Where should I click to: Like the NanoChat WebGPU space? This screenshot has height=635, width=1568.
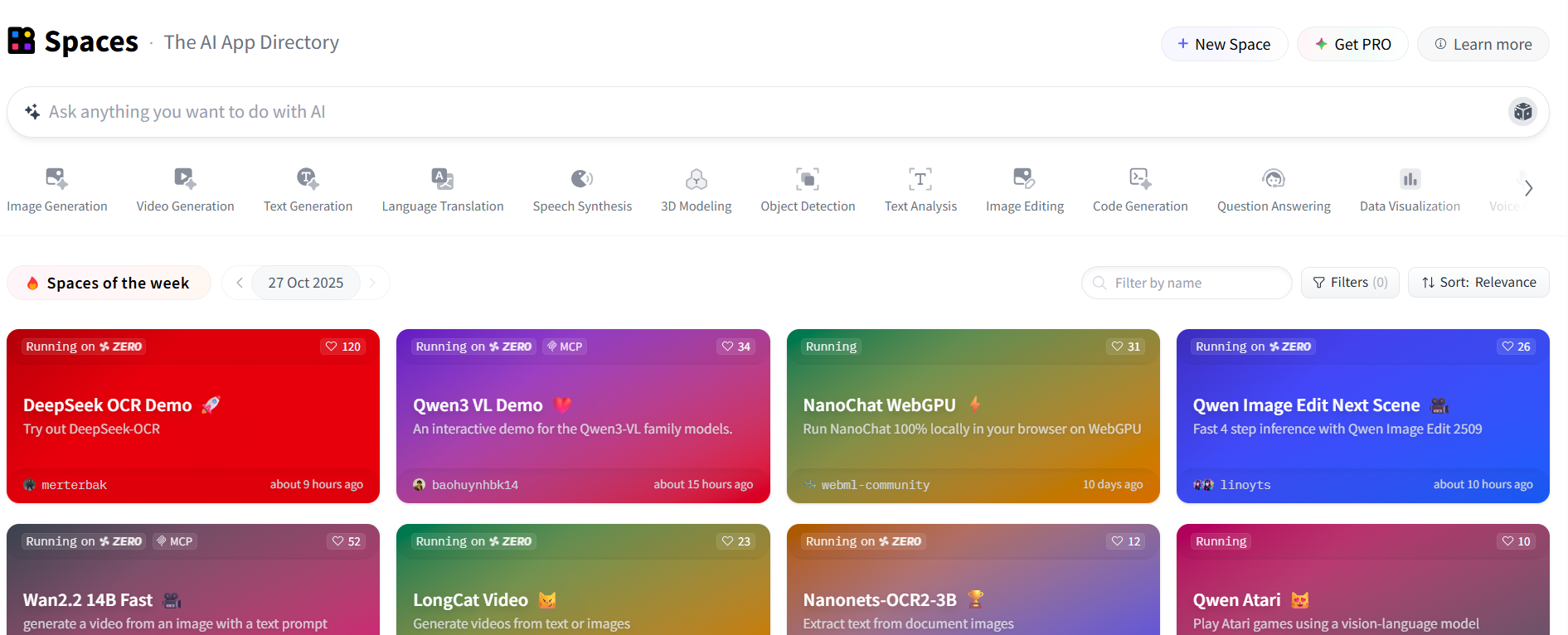1126,347
